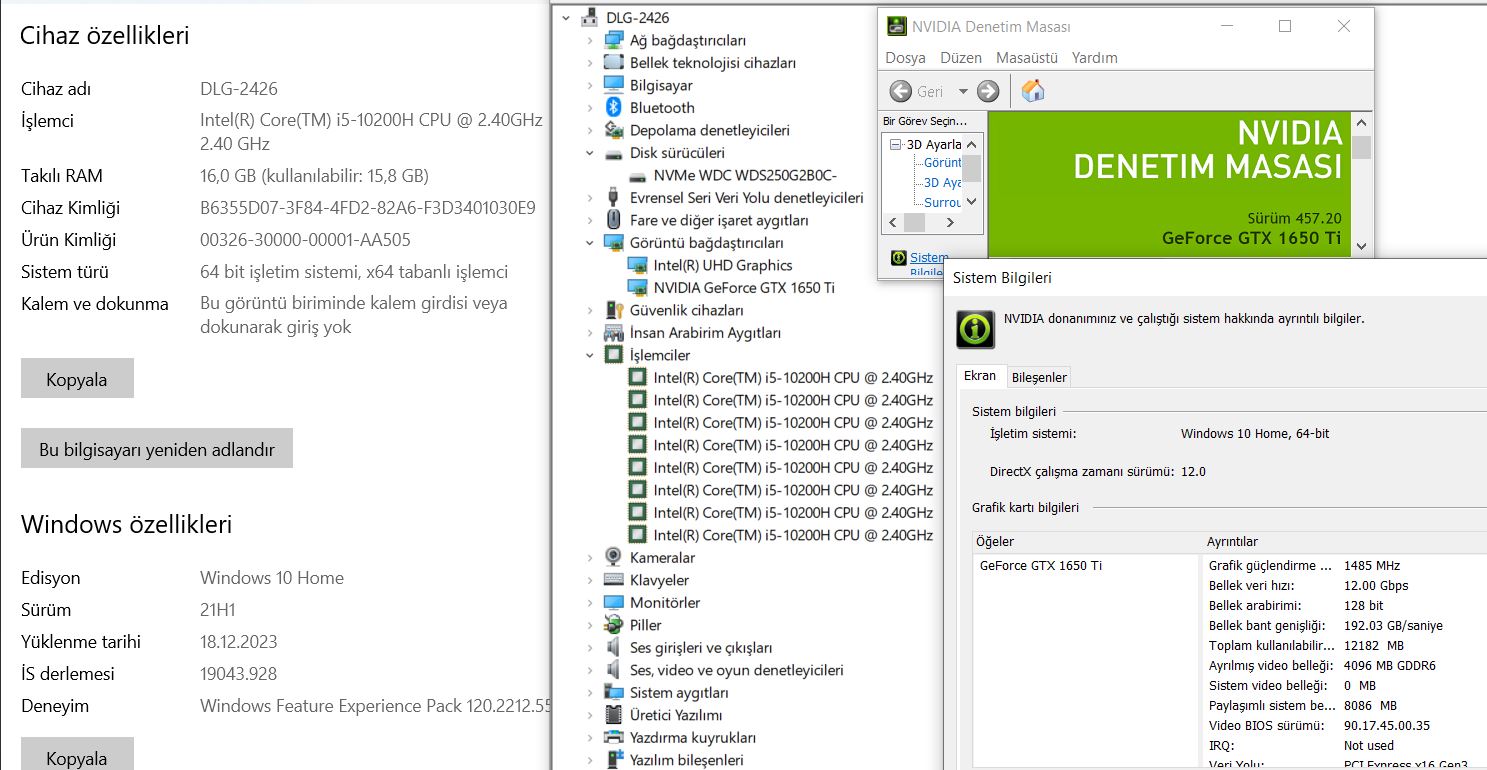Click the Depolama denetleyicileri icon
Viewport: 1487px width, 770px height.
coord(613,131)
